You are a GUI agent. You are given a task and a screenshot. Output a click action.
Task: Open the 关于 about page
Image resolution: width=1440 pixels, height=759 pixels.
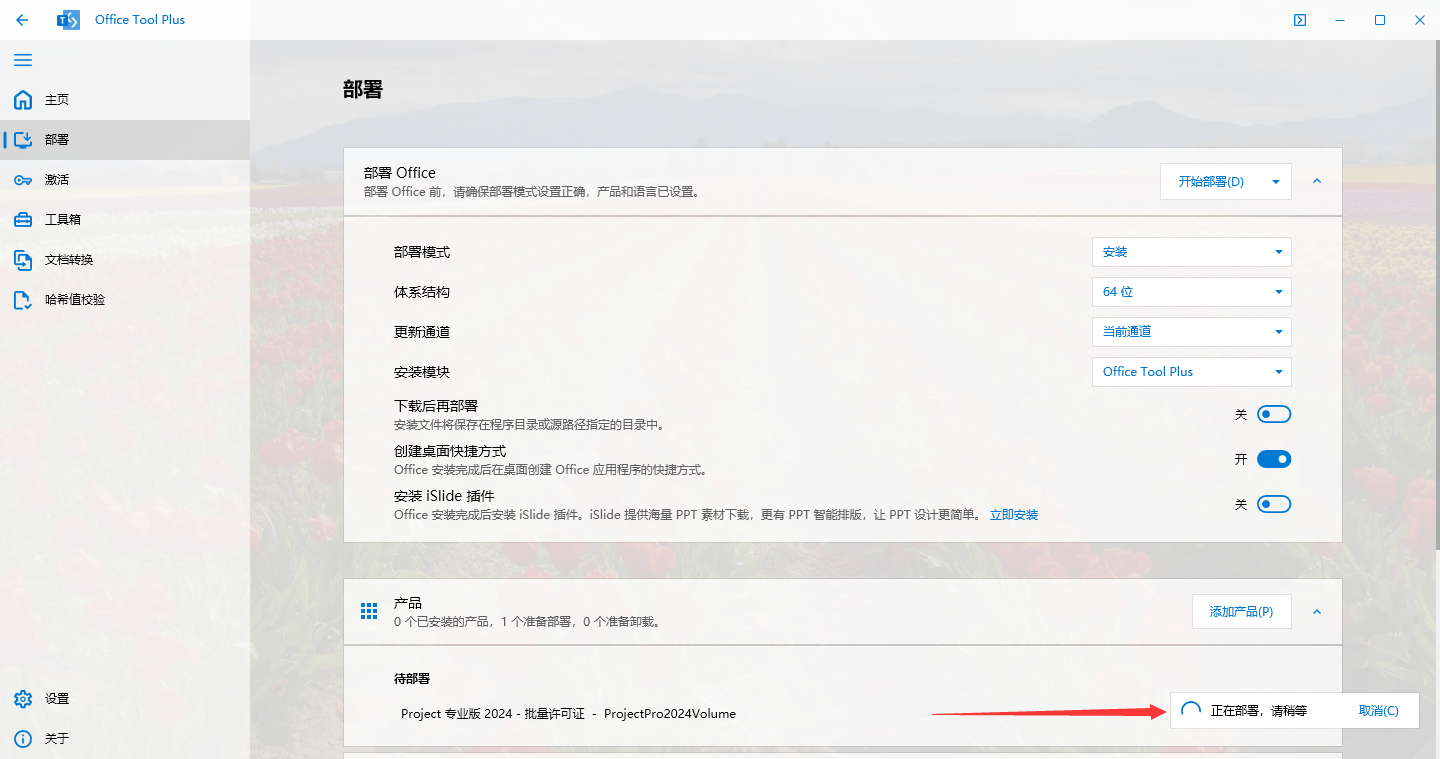tap(55, 738)
